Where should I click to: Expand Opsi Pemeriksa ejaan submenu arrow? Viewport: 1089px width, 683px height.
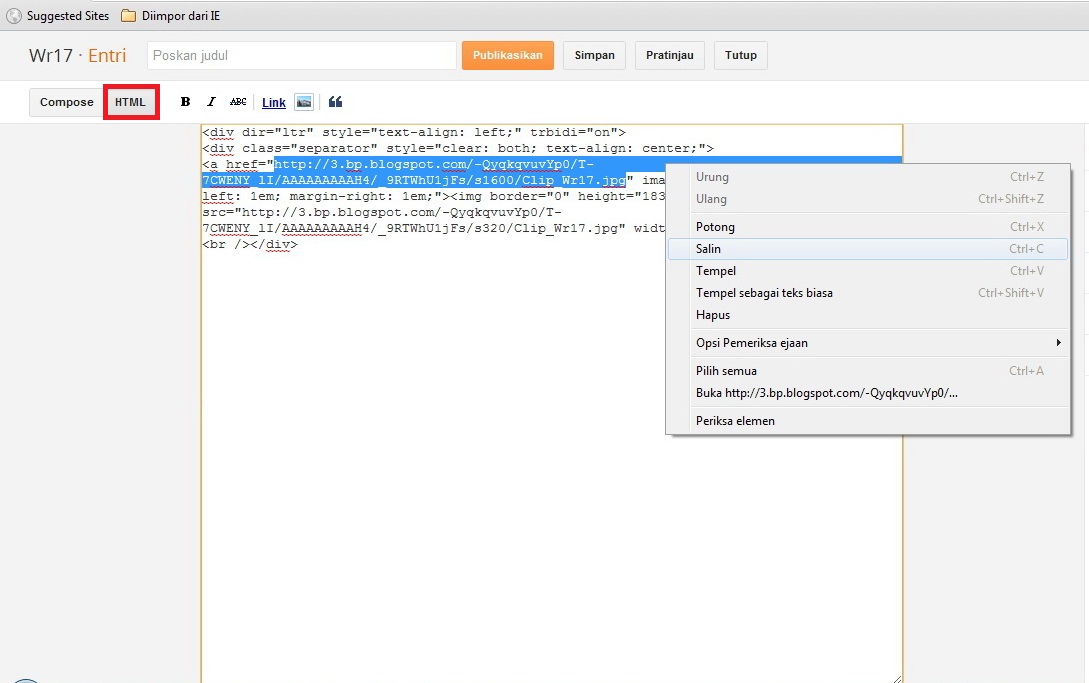[1058, 343]
